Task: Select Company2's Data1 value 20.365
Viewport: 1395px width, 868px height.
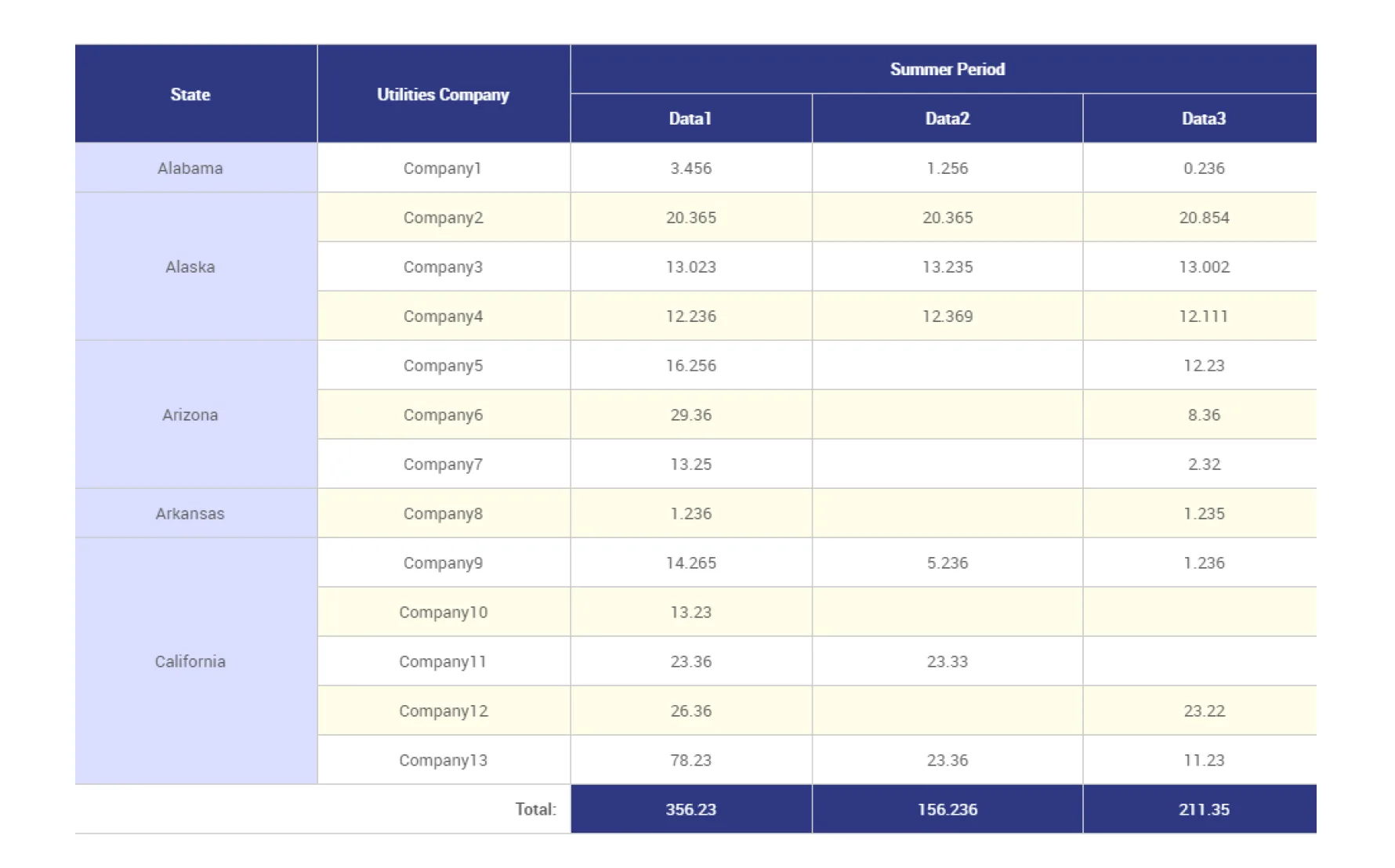Action: 691,217
